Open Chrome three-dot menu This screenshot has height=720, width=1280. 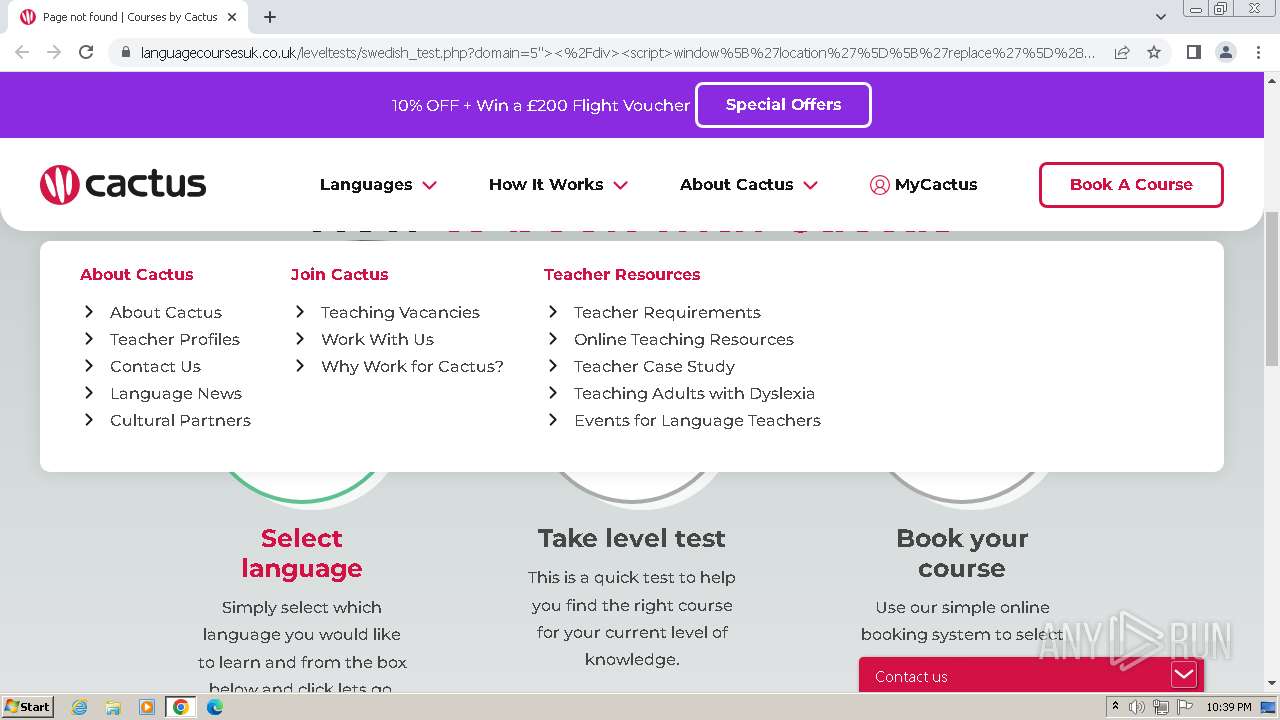[1257, 52]
